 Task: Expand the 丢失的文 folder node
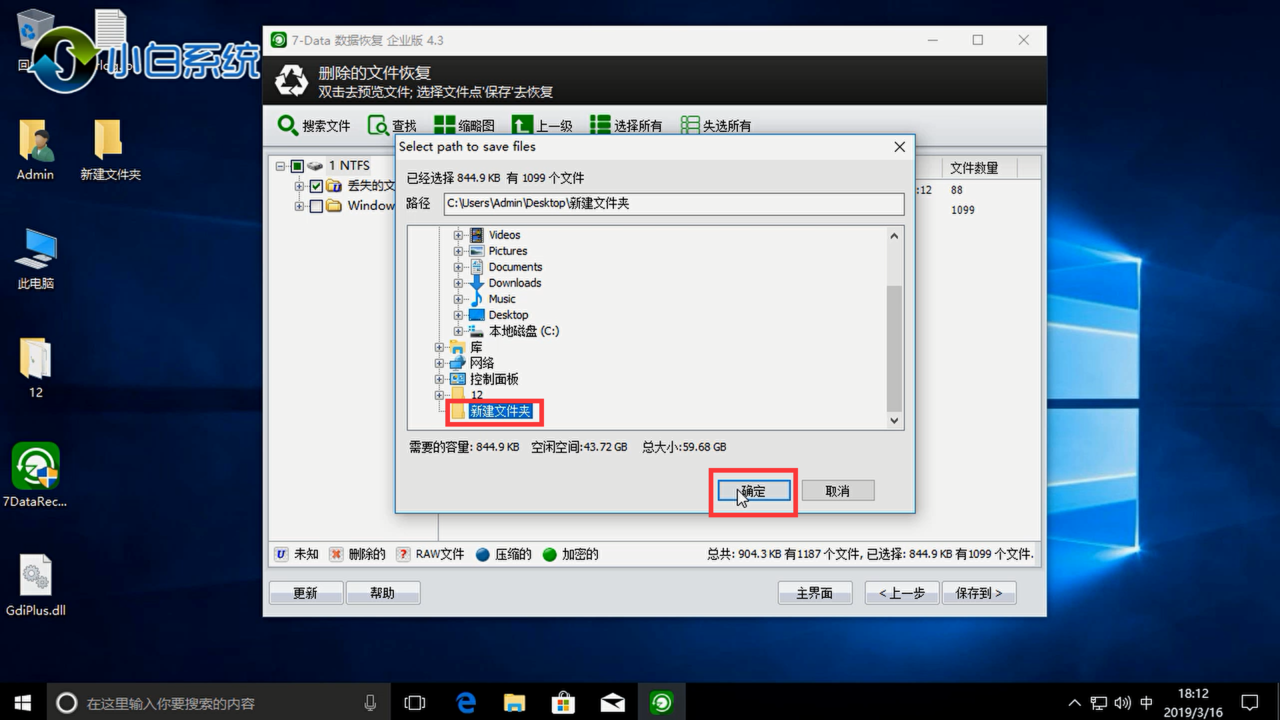coord(299,186)
